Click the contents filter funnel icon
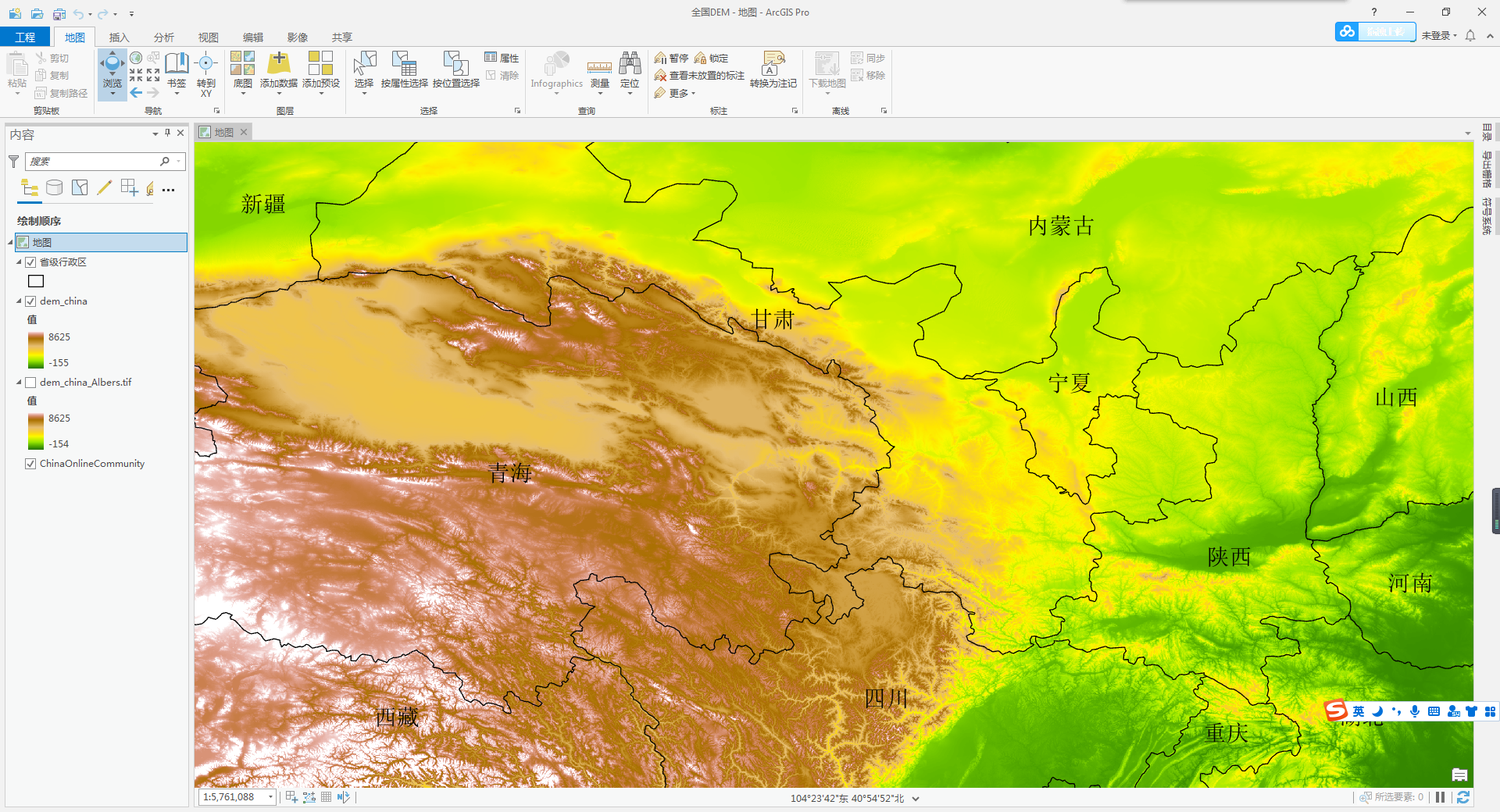This screenshot has width=1500, height=812. coord(13,162)
